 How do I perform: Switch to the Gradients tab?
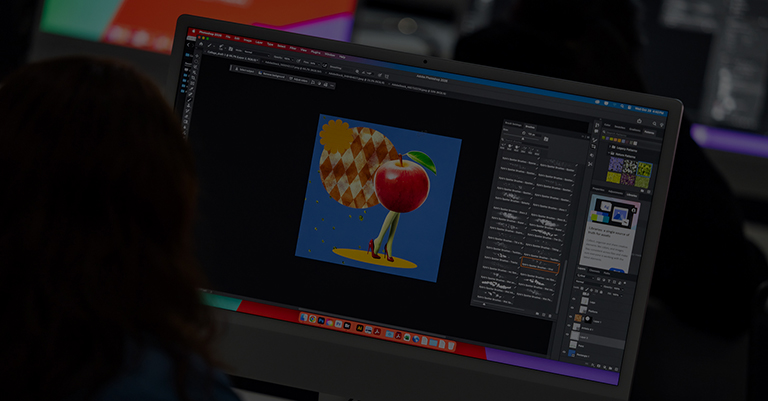coord(635,130)
